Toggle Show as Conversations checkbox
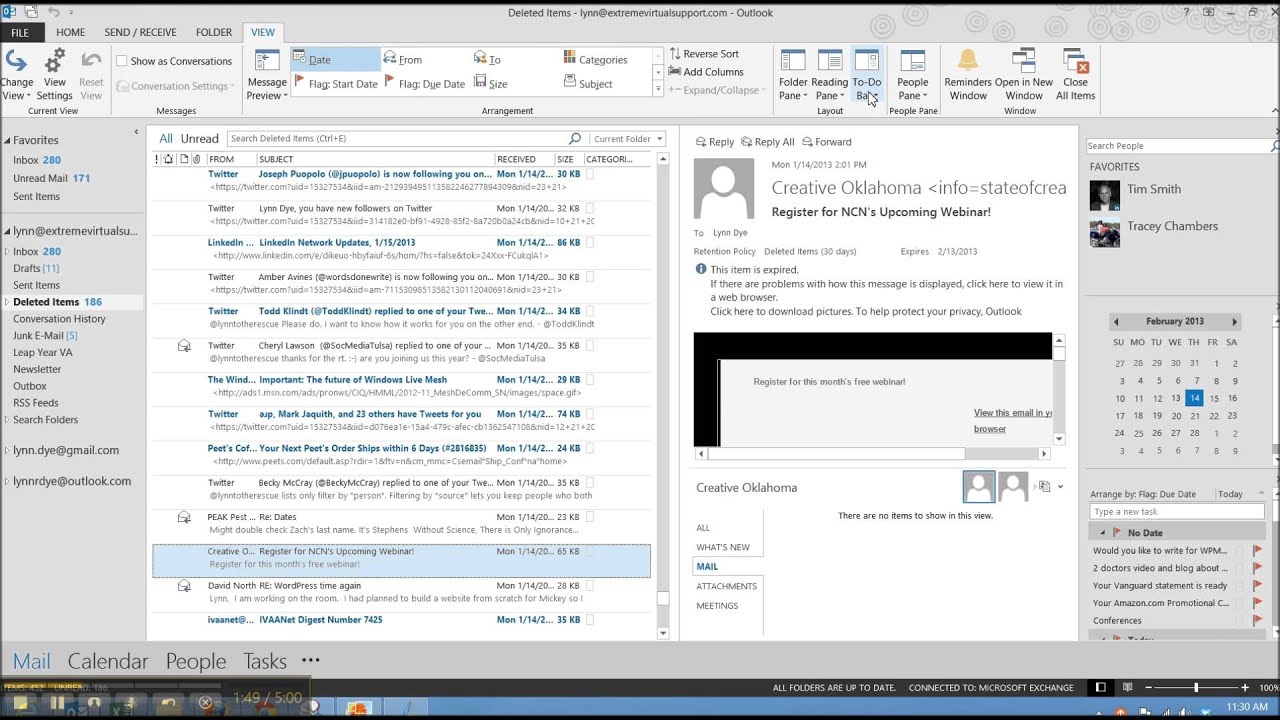This screenshot has width=1280, height=720. [122, 61]
